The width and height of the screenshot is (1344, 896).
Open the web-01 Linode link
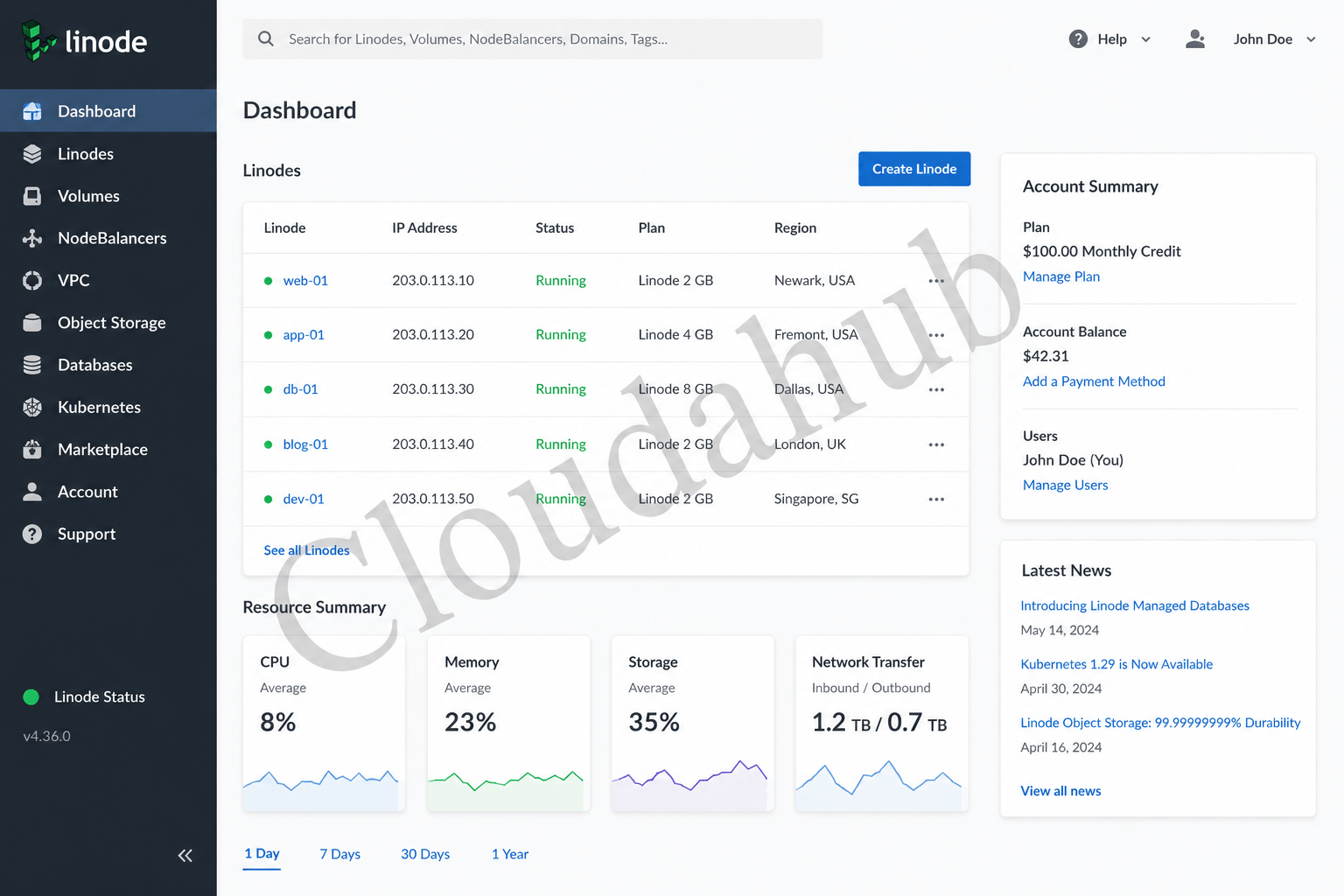point(305,281)
